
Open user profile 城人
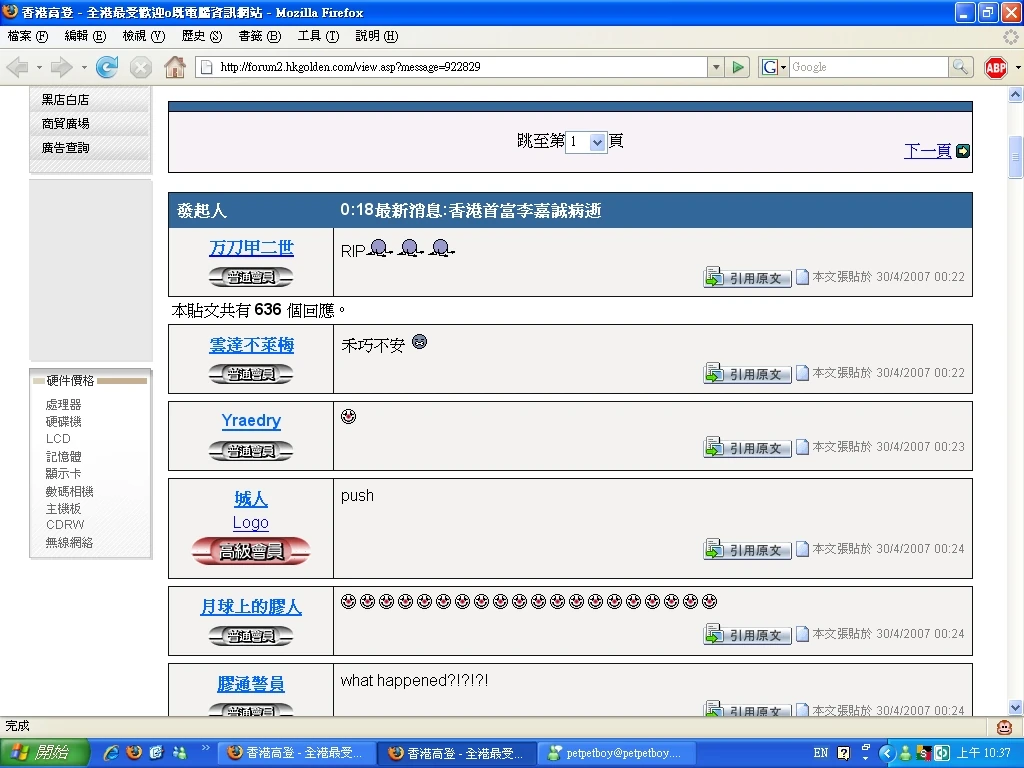tap(251, 499)
